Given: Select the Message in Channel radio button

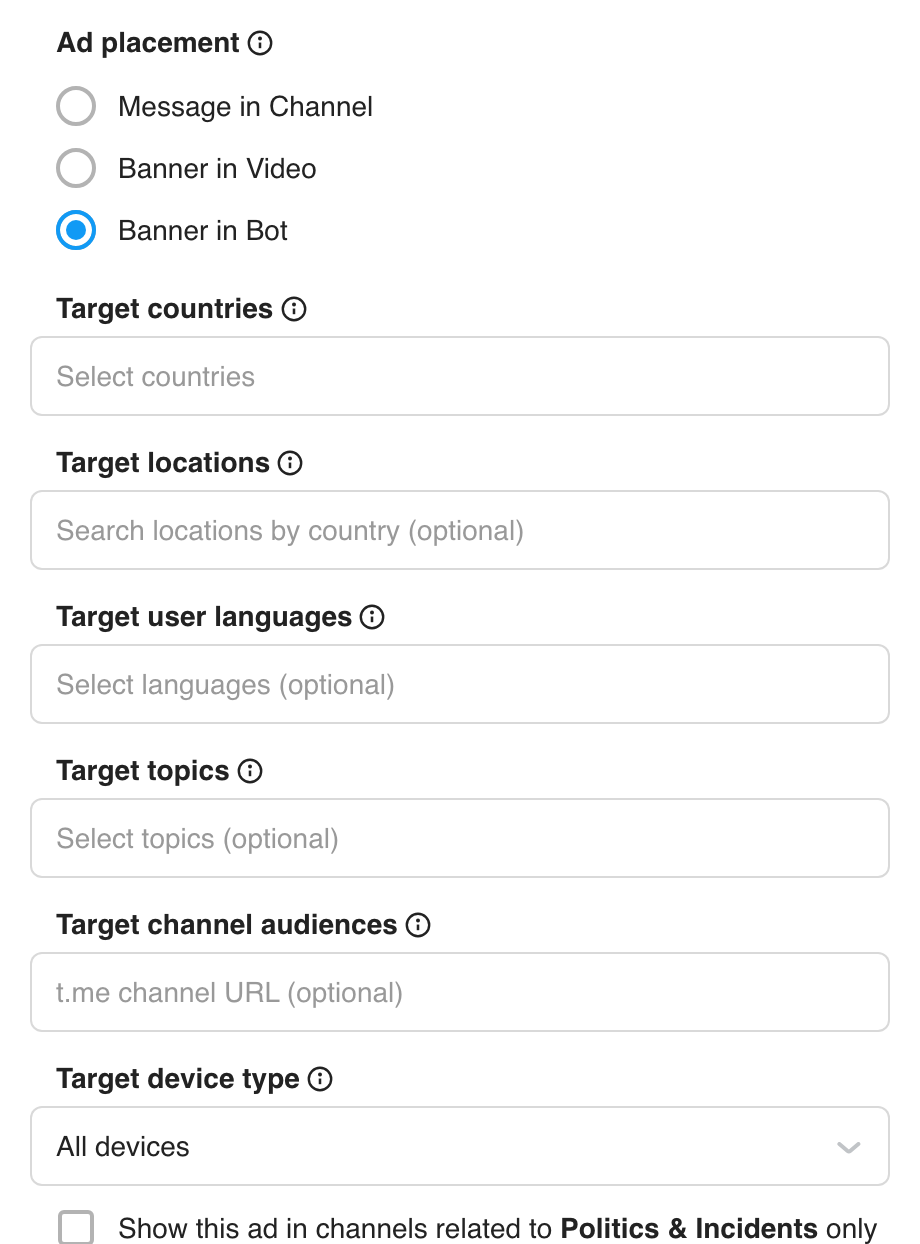Looking at the screenshot, I should [x=76, y=106].
